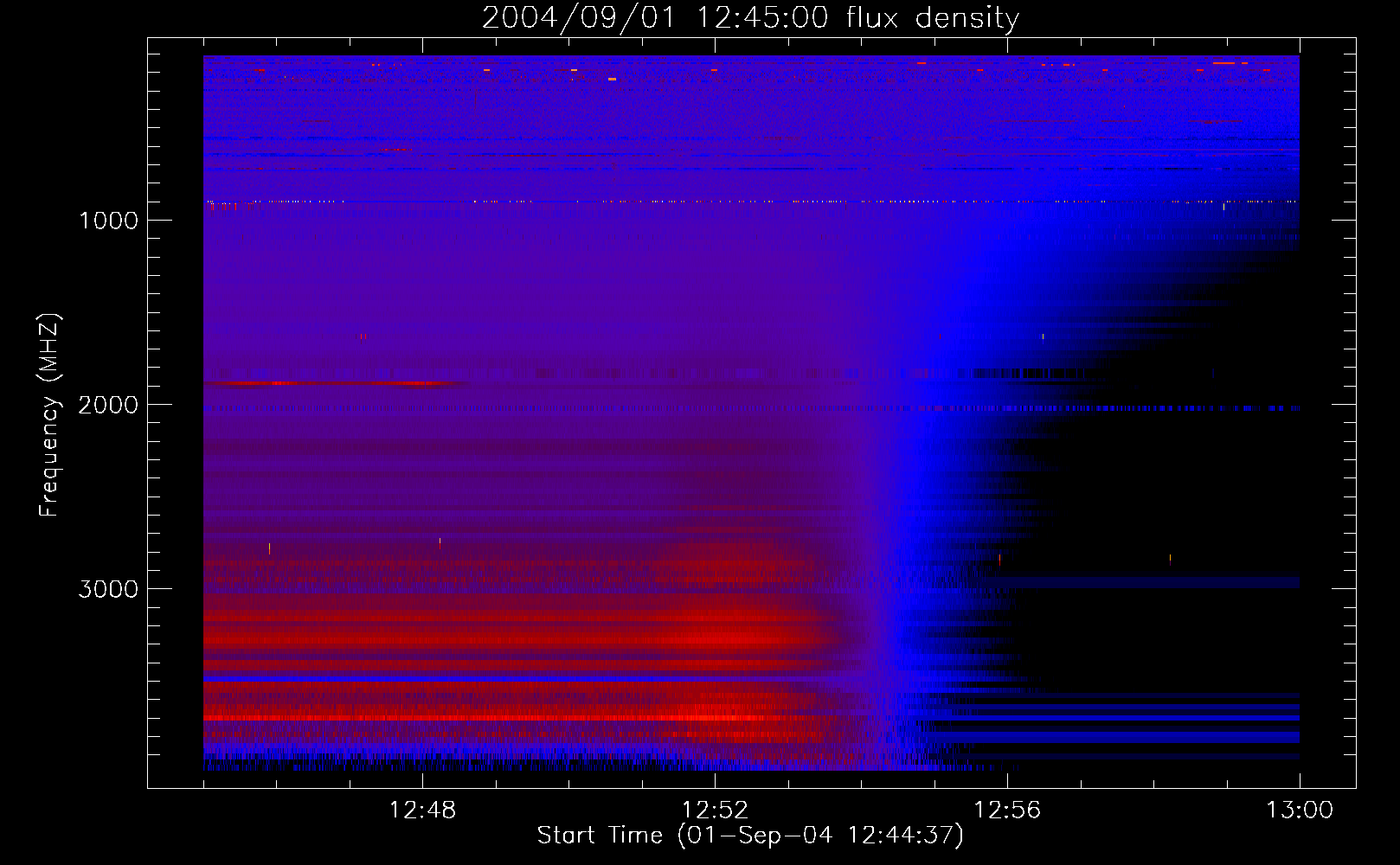Click the 2000 frequency tick label
The width and height of the screenshot is (1400, 865).
point(108,405)
